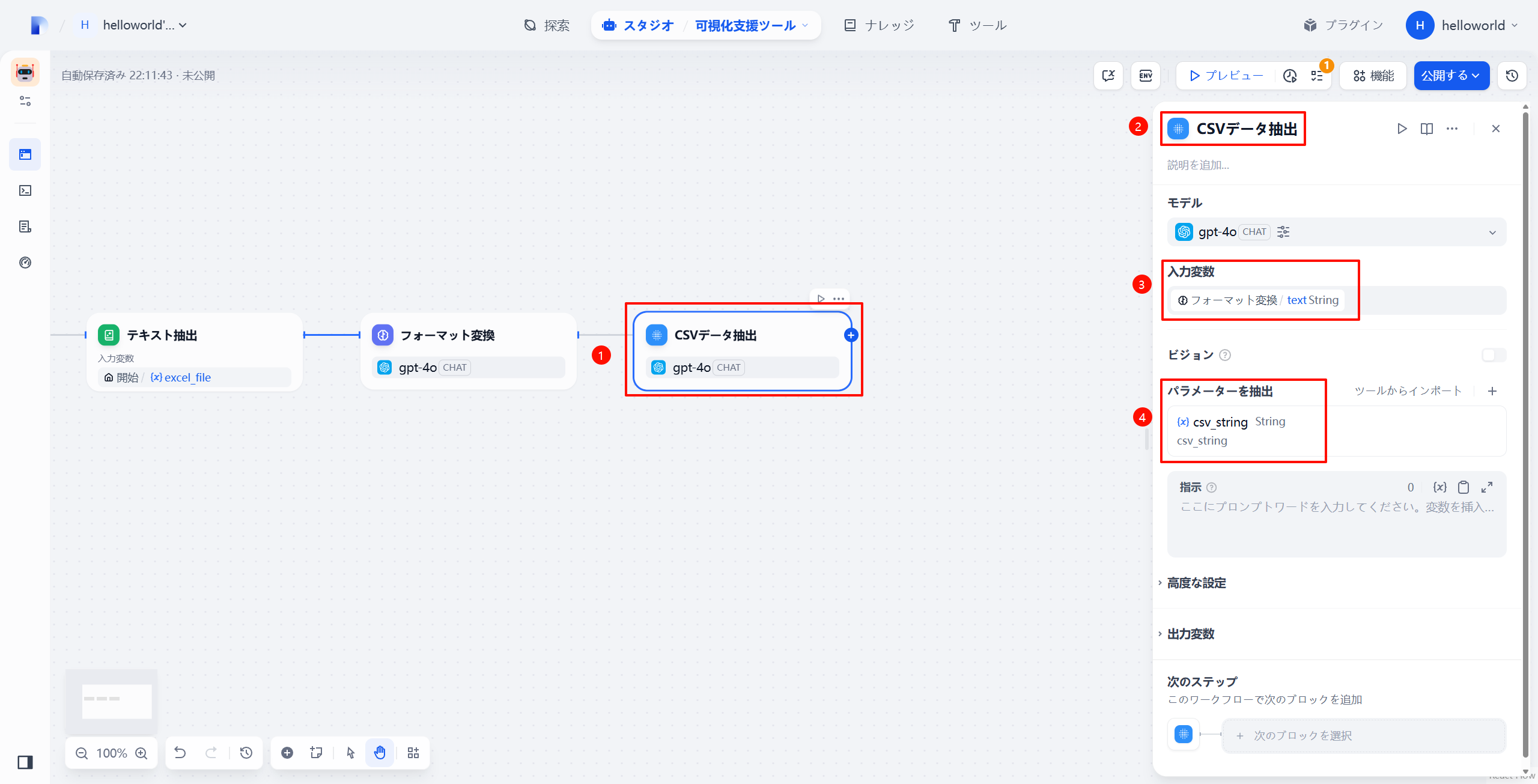Expand the 高度な設定 section
1538x784 pixels.
click(x=1196, y=583)
